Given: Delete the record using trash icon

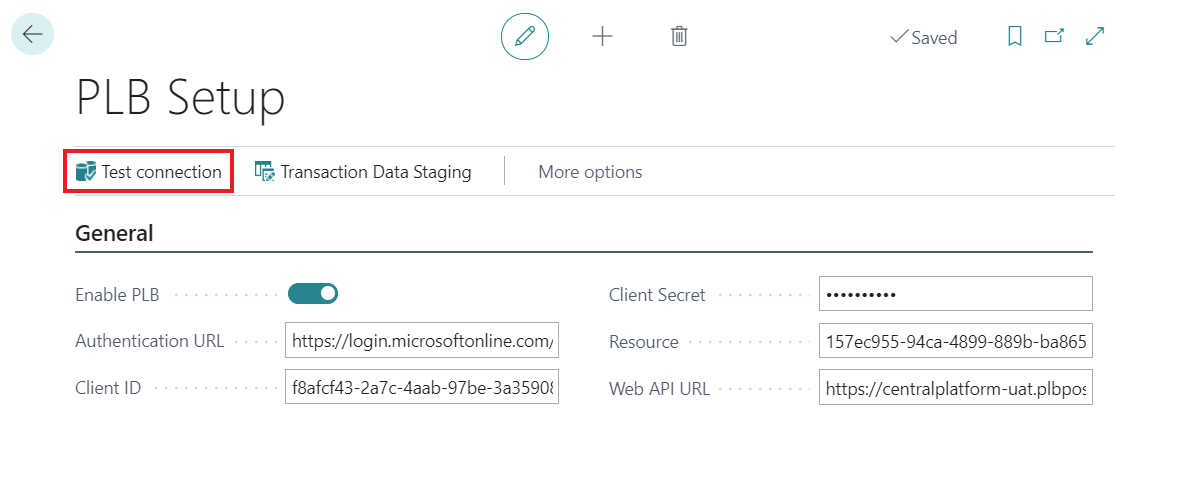Looking at the screenshot, I should point(679,37).
